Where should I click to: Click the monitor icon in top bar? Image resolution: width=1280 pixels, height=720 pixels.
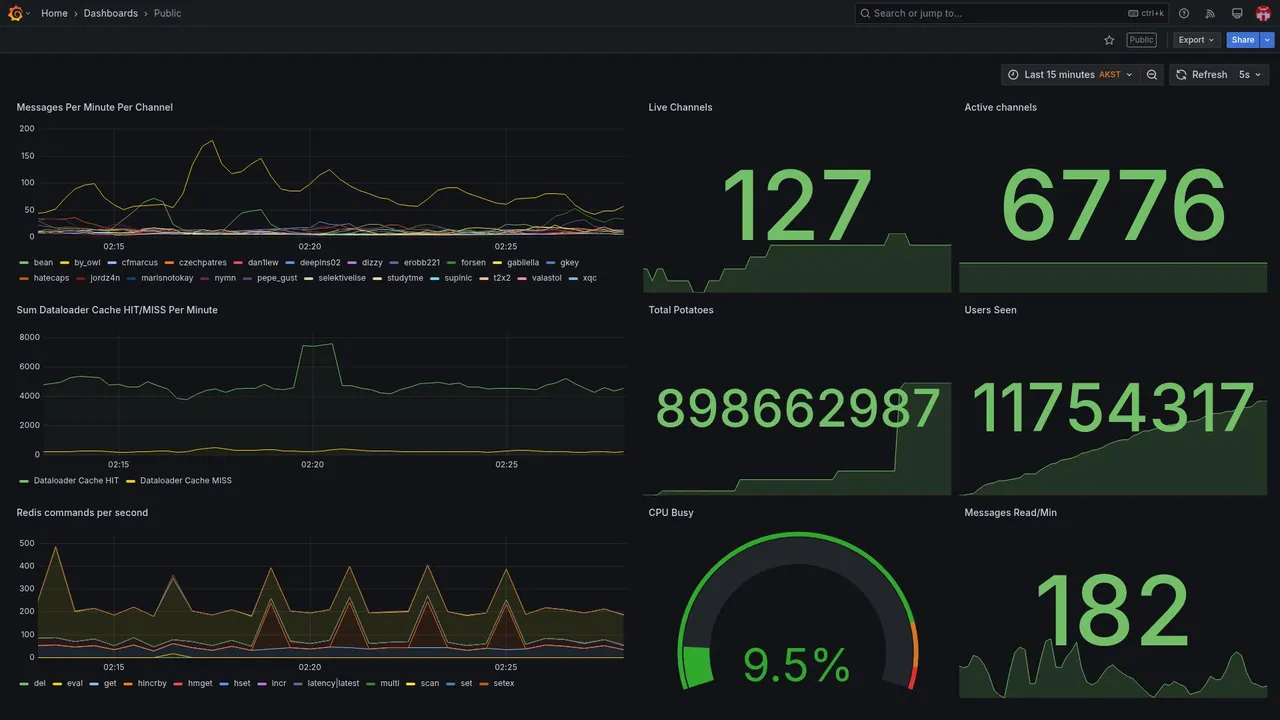1237,13
